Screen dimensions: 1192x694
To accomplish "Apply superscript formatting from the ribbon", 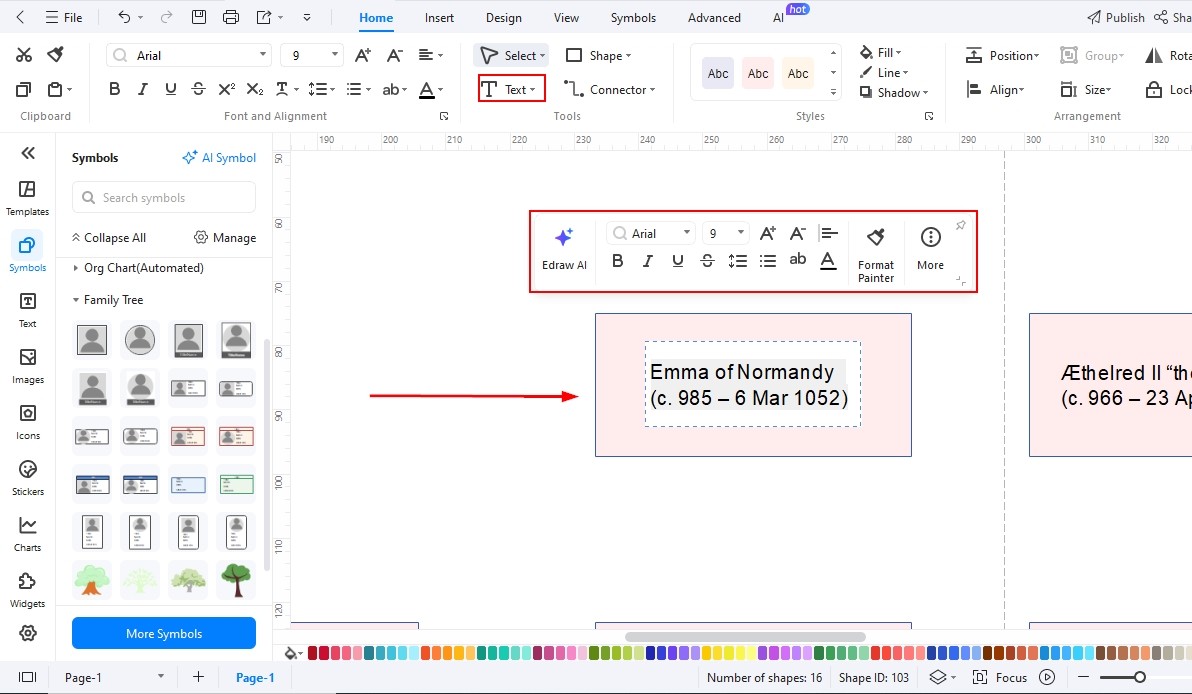I will point(227,88).
